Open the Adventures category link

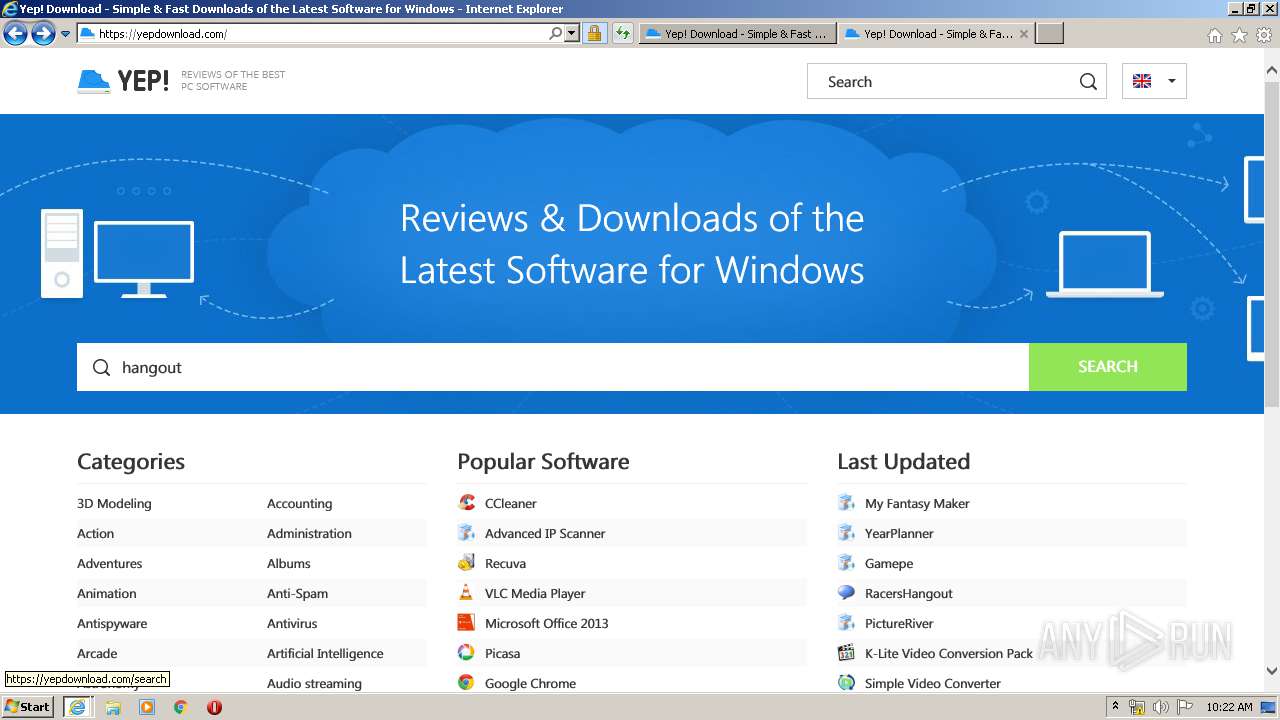(x=109, y=563)
